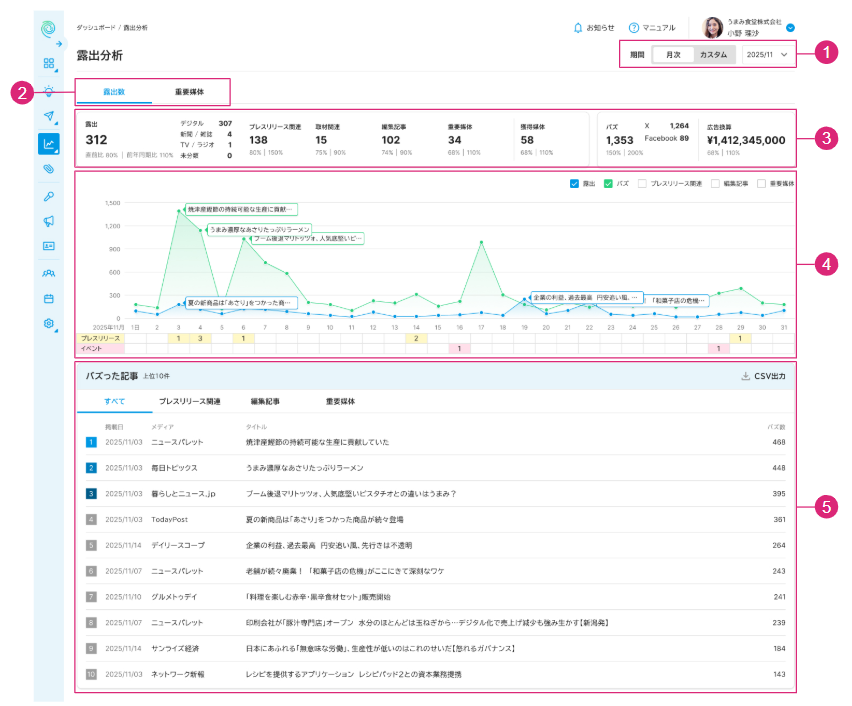Click the people group icon in sidebar
Viewport: 852px width, 706px height.
click(48, 272)
